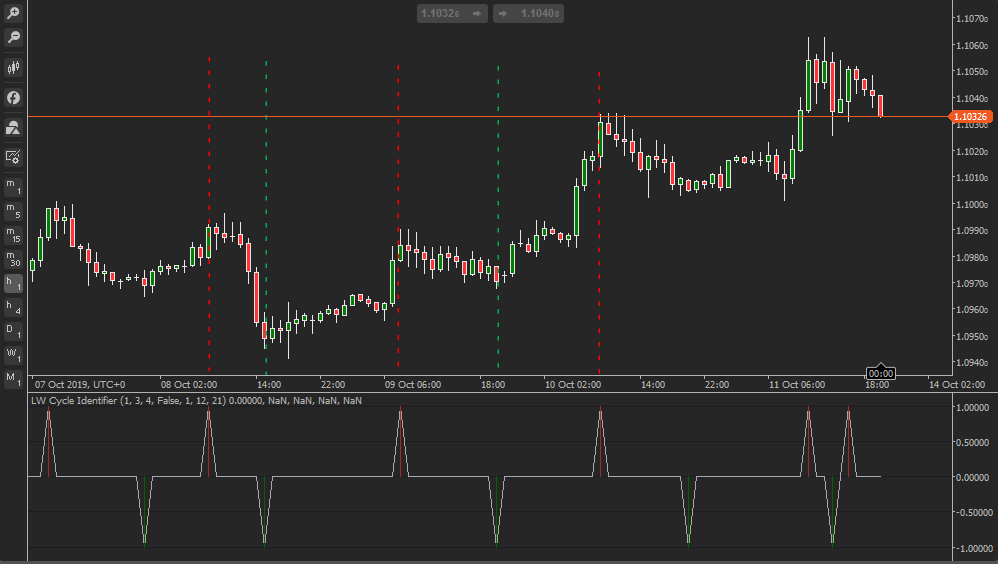Open the candlestick chart type selector

pos(13,68)
